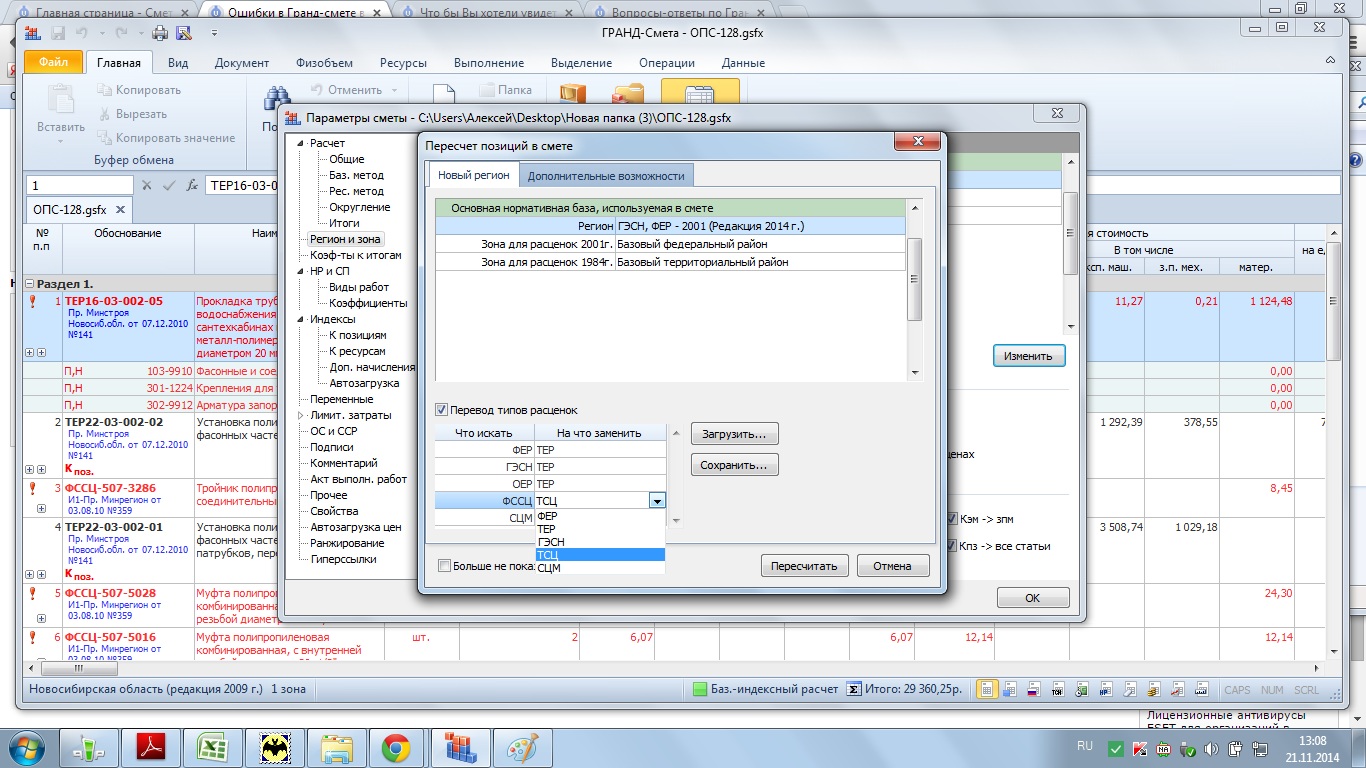Image resolution: width=1366 pixels, height=768 pixels.
Task: Select Автозагрузка цен tree item
Action: 356,528
